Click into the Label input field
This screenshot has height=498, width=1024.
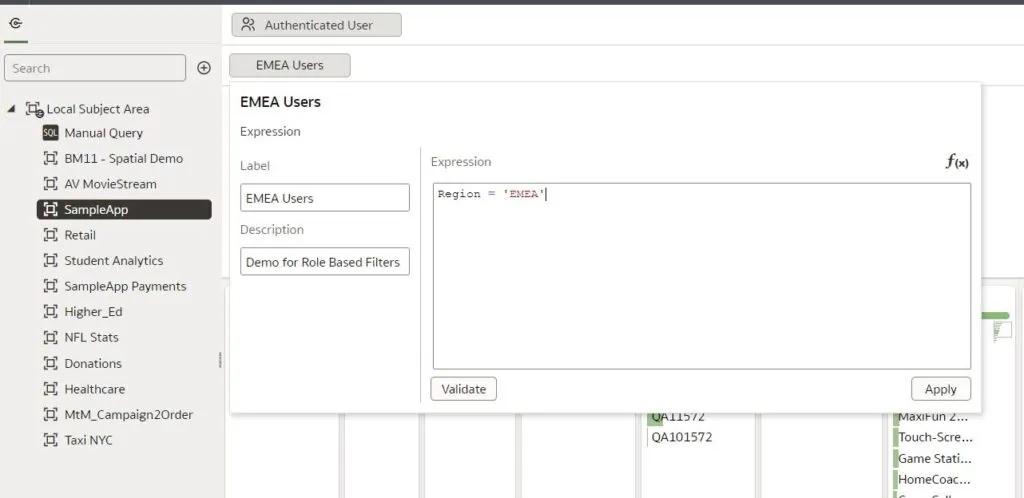pos(325,198)
